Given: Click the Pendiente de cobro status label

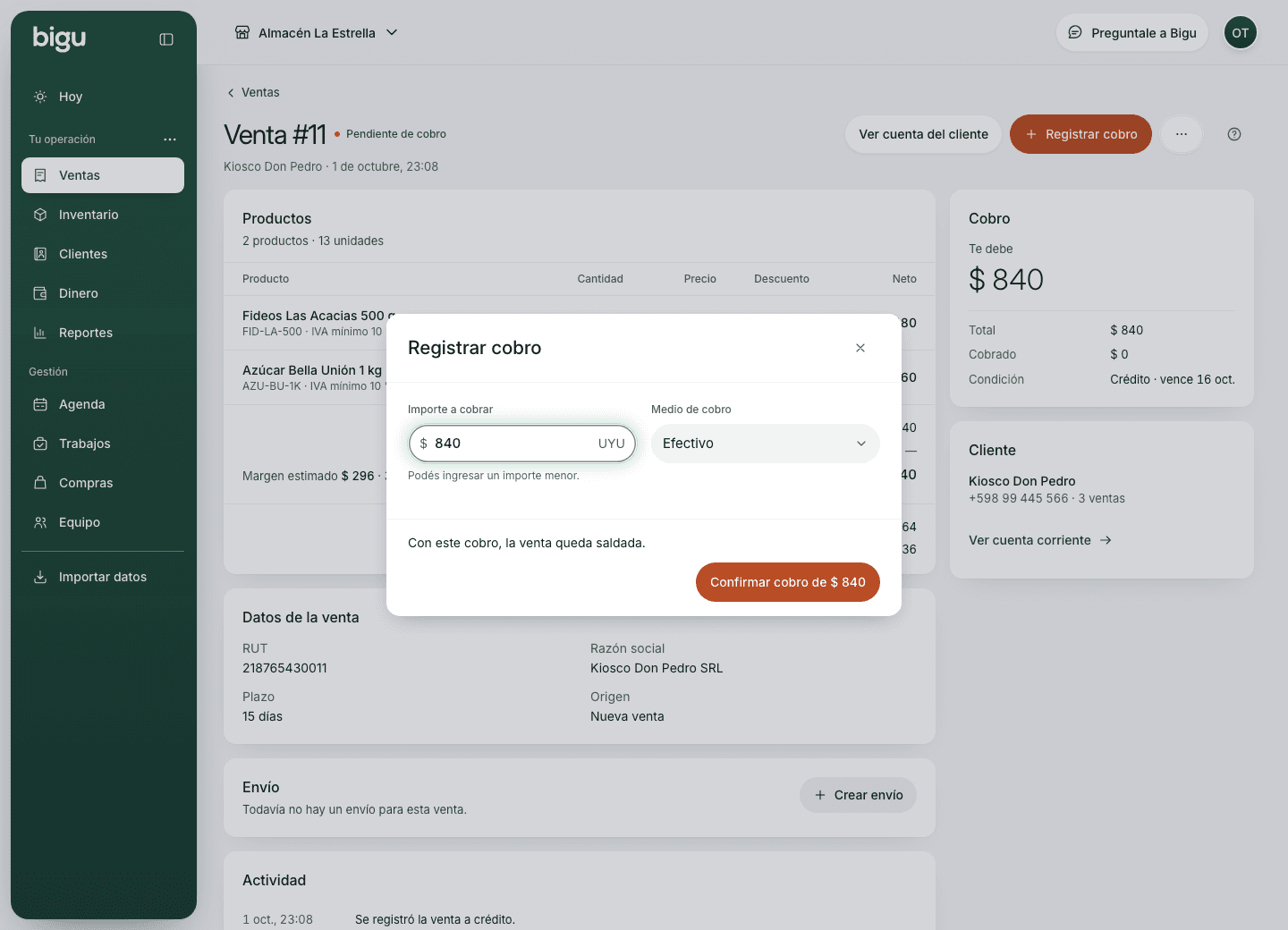Looking at the screenshot, I should coord(396,134).
